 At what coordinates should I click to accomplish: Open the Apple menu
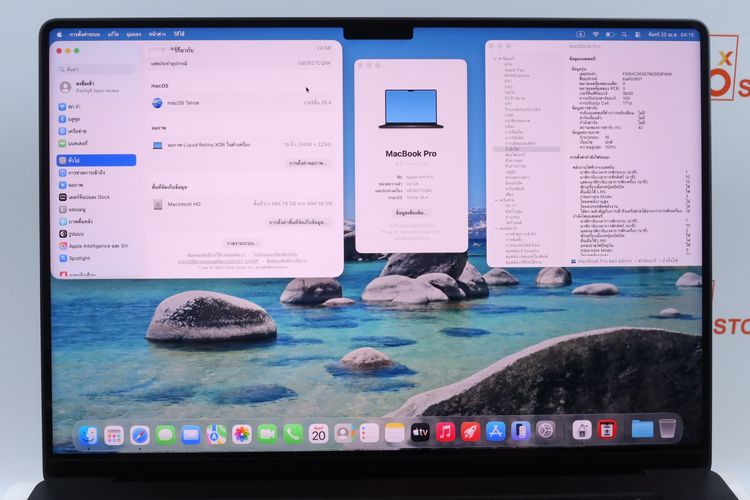click(60, 34)
